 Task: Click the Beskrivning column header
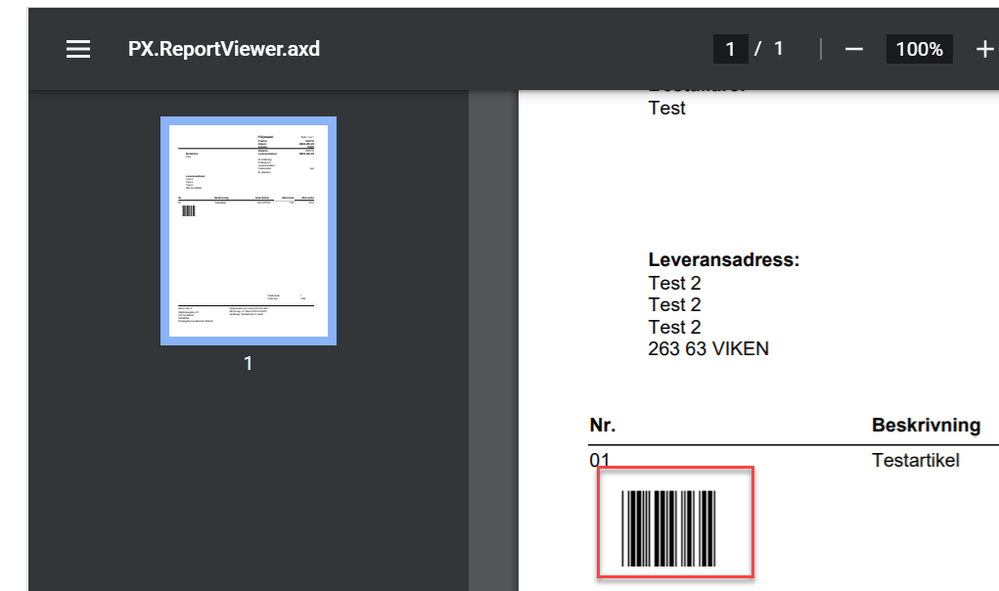point(925,425)
